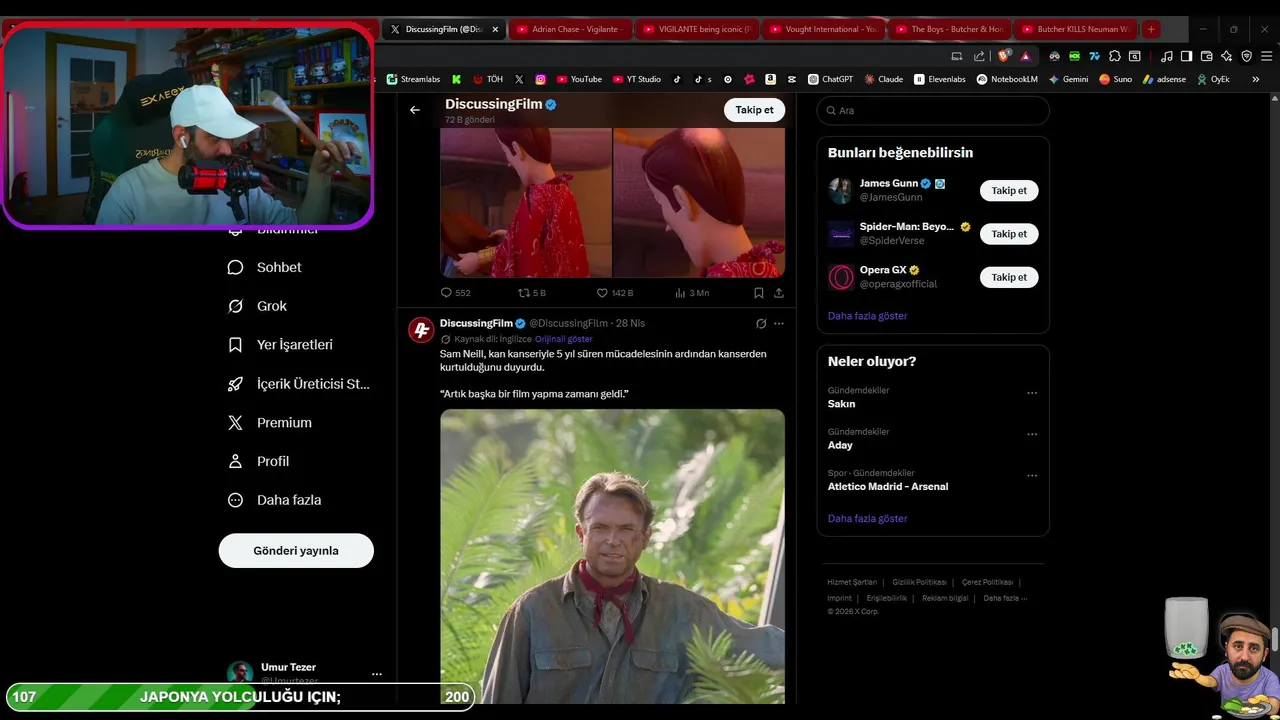Expand Daha fazla in the sidebar
Screen dimensions: 1280x720
[x=274, y=500]
